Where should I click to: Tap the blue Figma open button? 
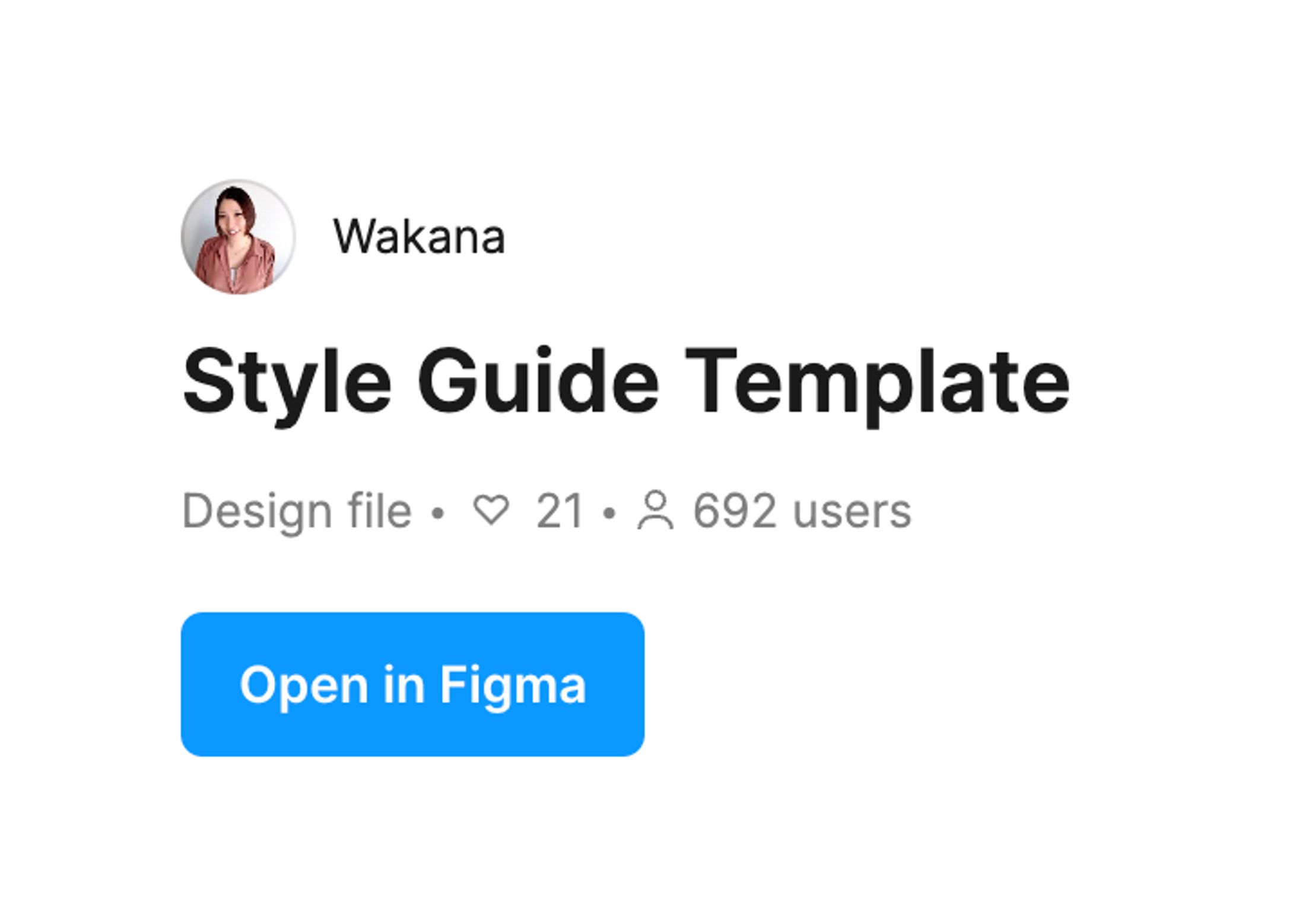click(412, 684)
